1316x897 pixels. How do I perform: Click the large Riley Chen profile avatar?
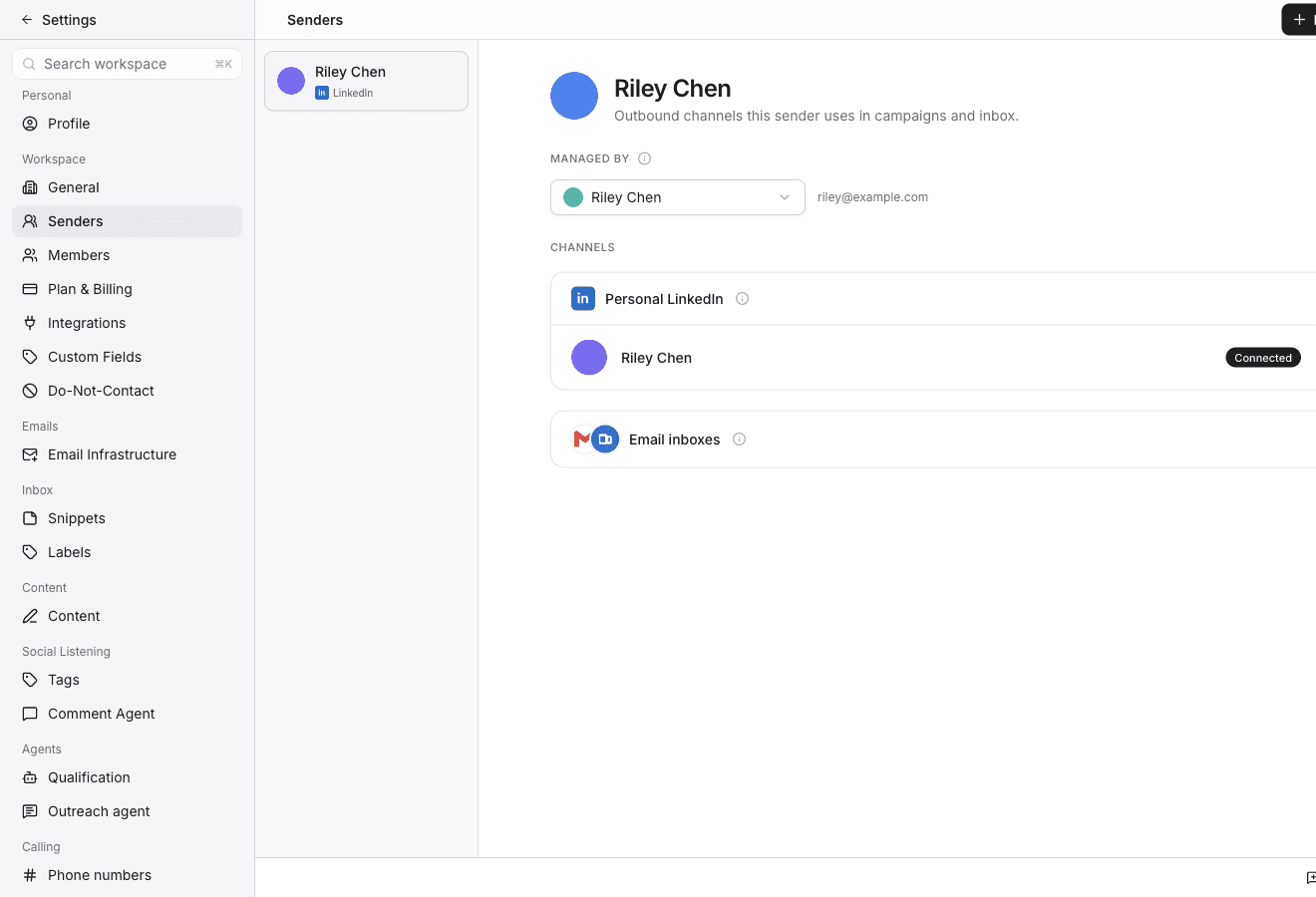574,96
